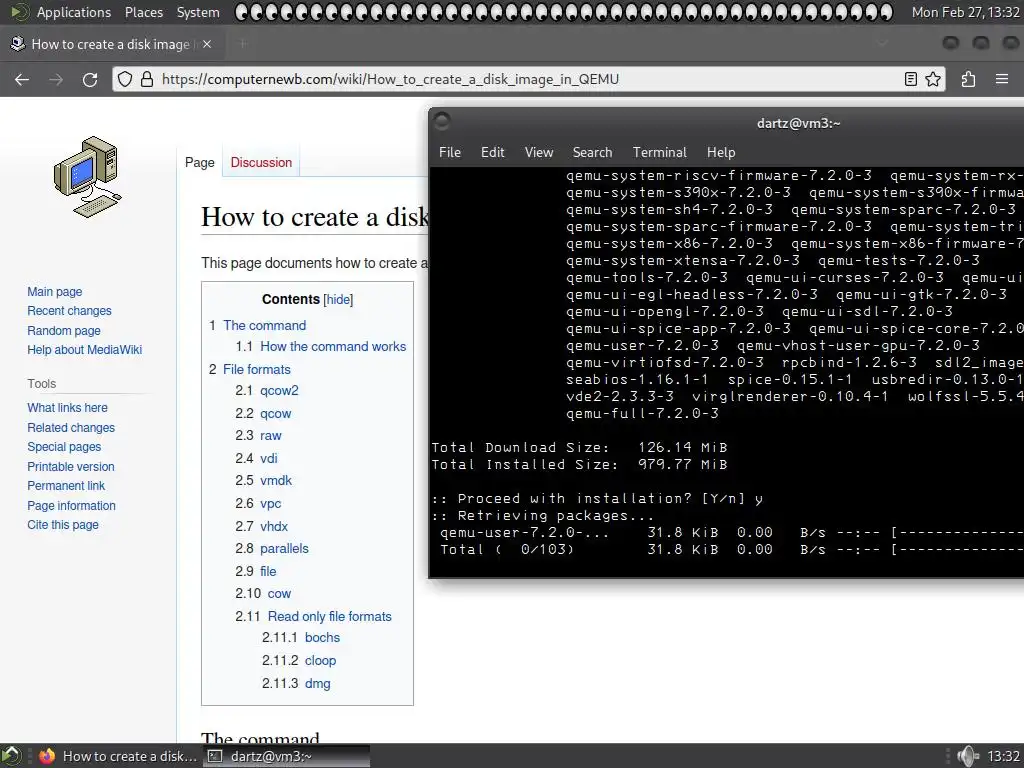
Task: Jump to the vhdx section
Action: 274,526
